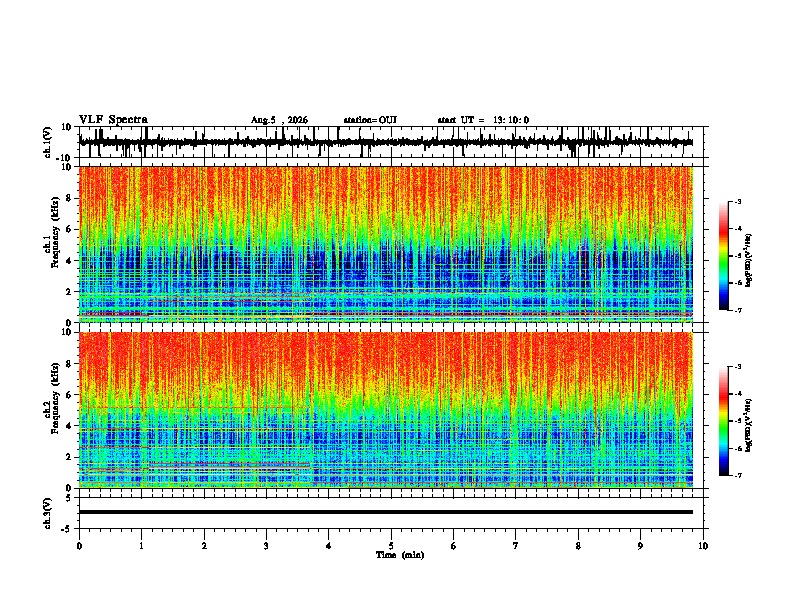Click tick label "0" on the time axis
Image resolution: width=792 pixels, height=612 pixels.
pos(79,546)
